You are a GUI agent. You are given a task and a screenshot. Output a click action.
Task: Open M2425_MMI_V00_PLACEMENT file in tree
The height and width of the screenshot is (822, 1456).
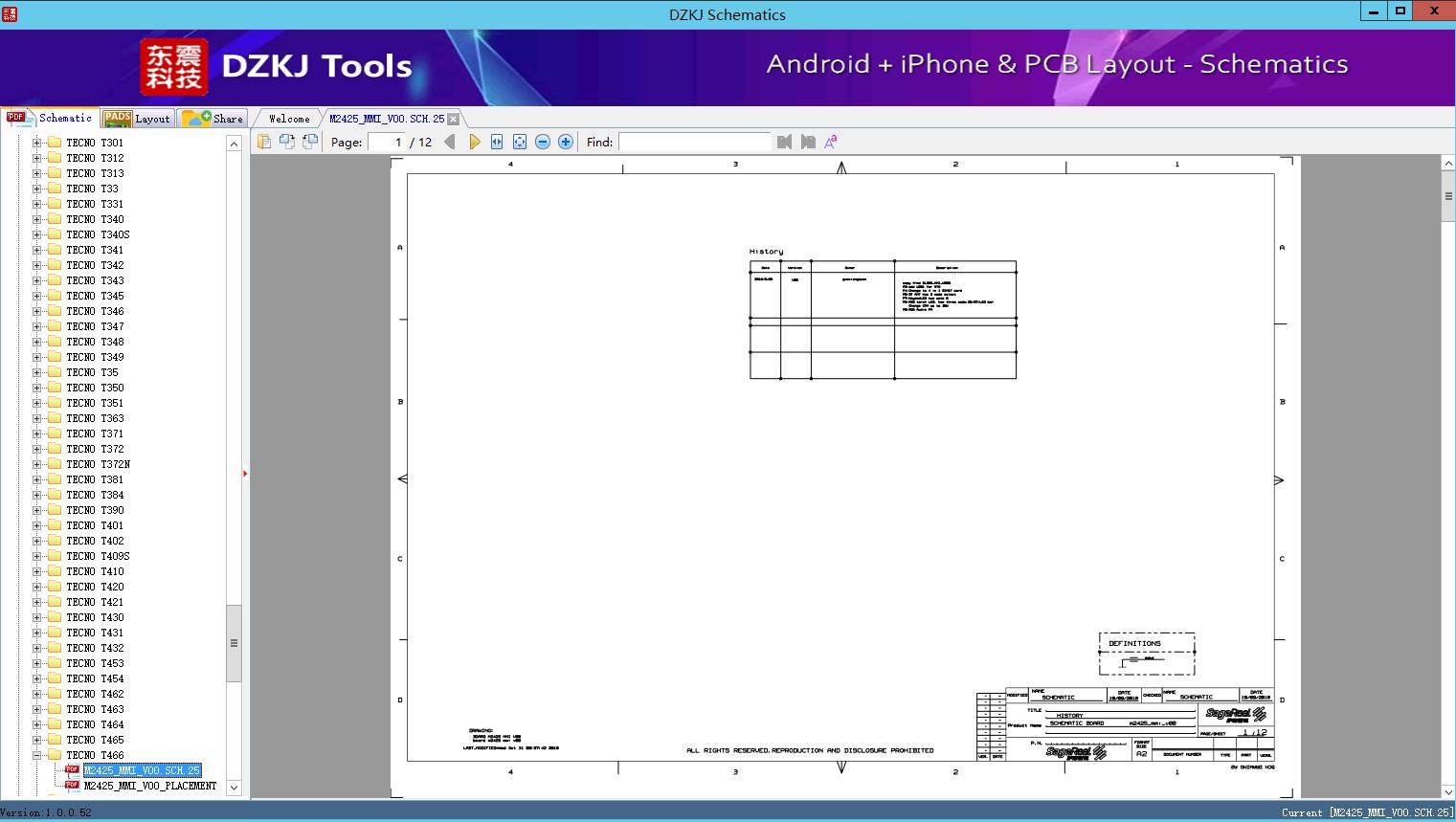pos(150,786)
